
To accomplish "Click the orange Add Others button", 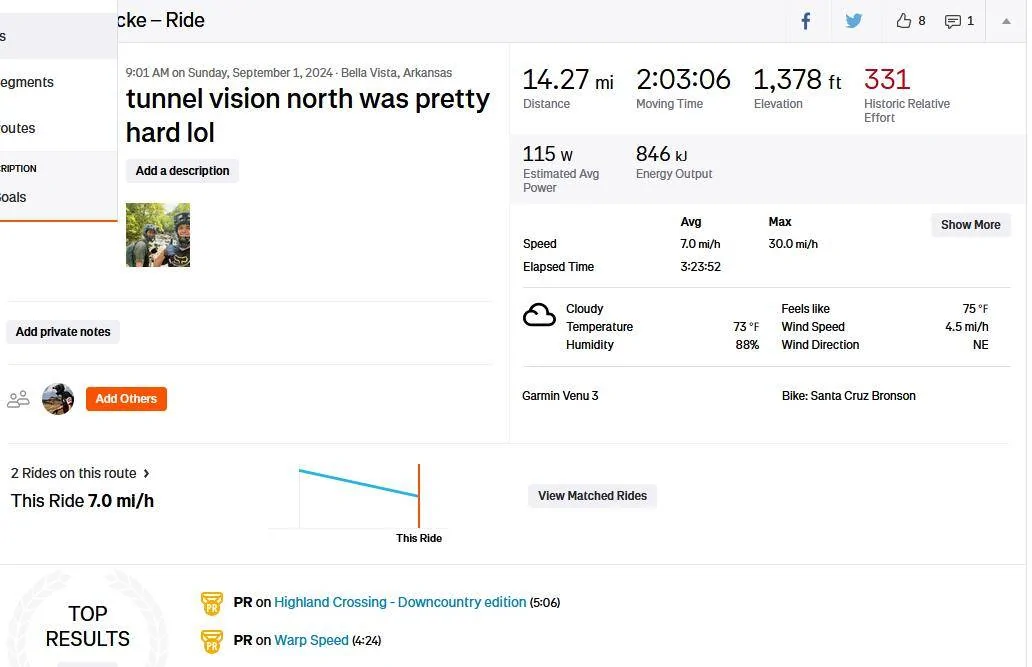I will coord(126,399).
